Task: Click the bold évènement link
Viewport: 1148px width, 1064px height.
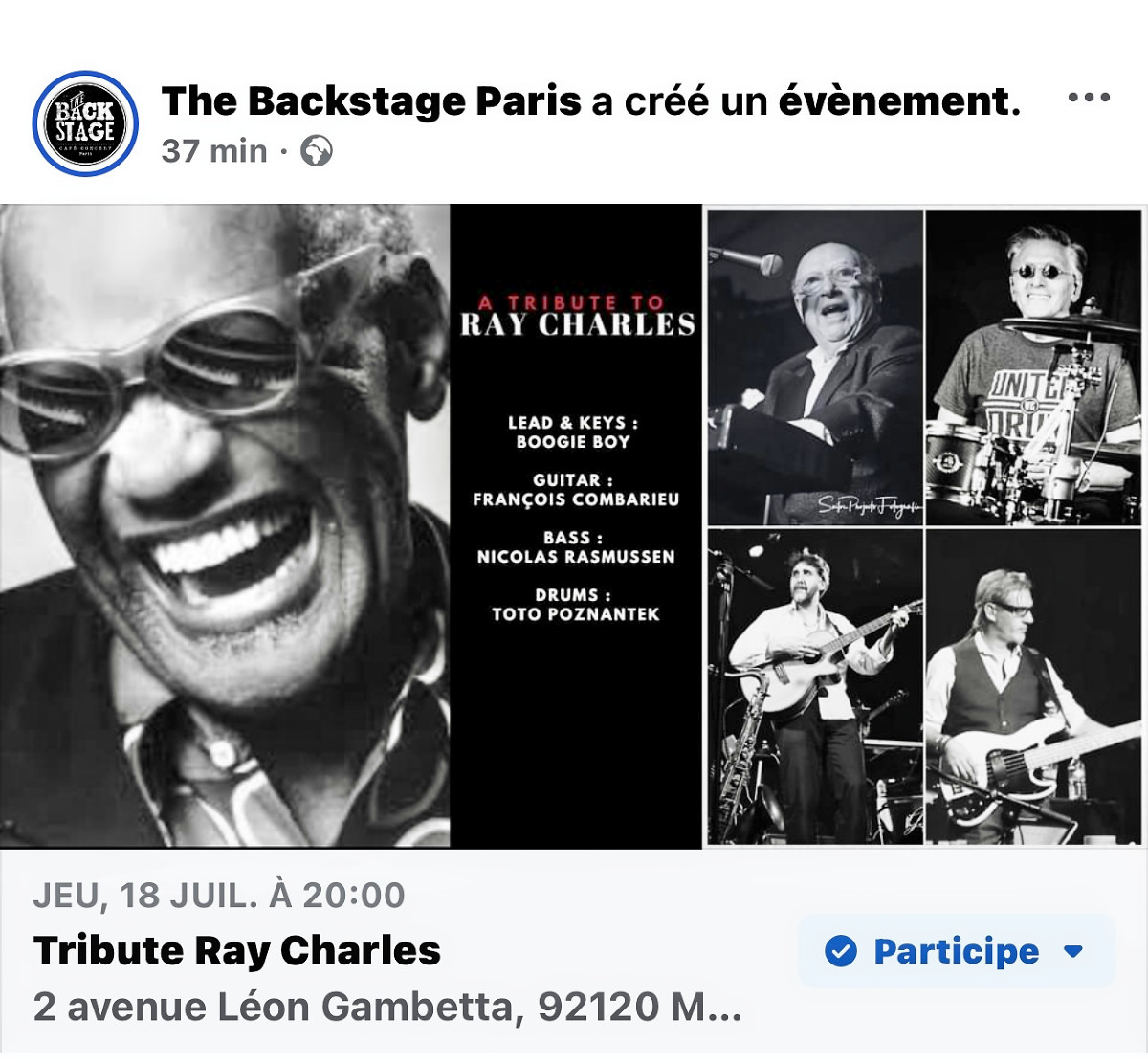Action: (899, 100)
